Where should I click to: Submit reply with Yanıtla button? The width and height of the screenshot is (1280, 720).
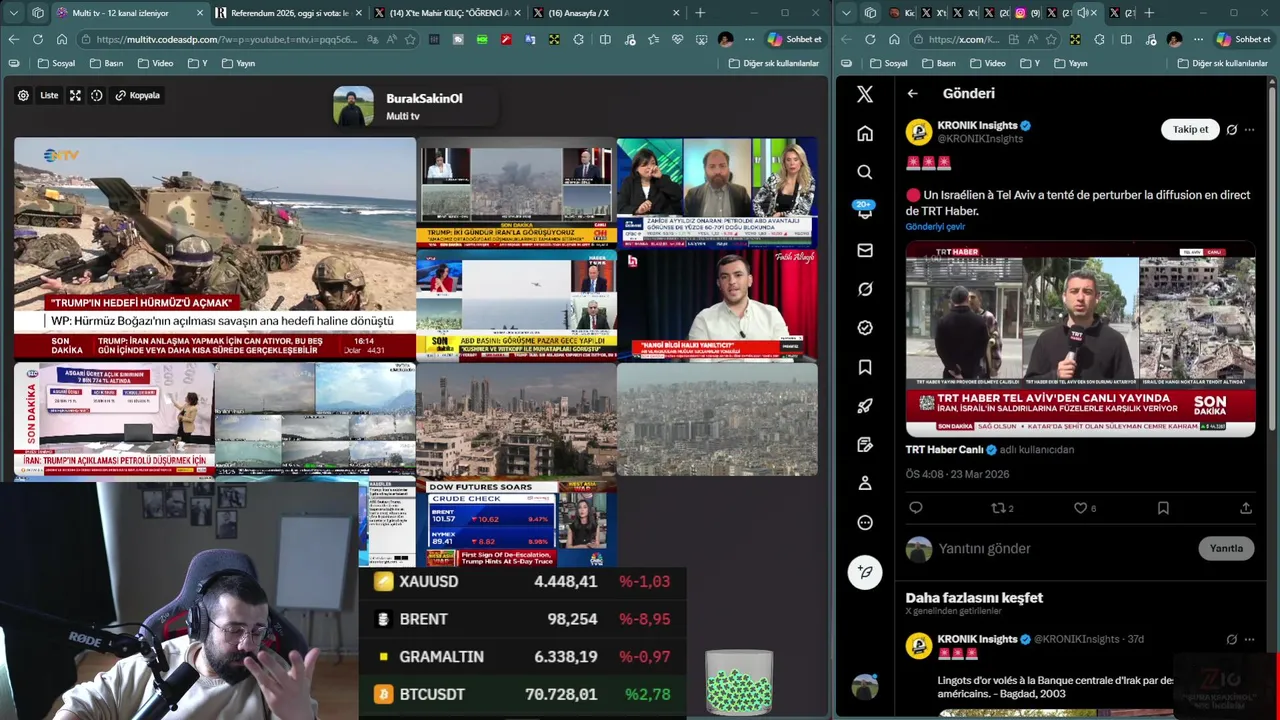[x=1226, y=548]
